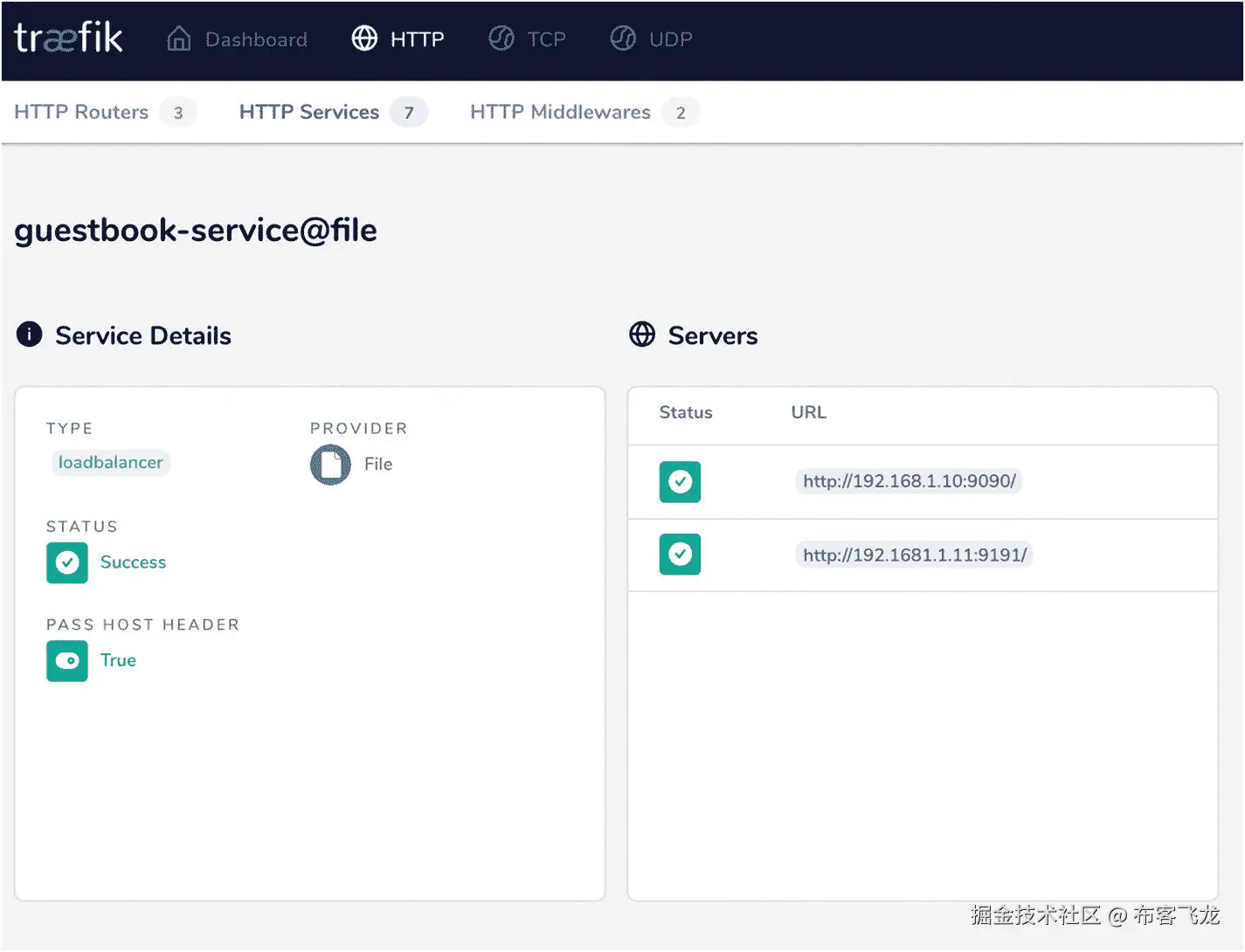Click the File provider icon

[x=330, y=465]
